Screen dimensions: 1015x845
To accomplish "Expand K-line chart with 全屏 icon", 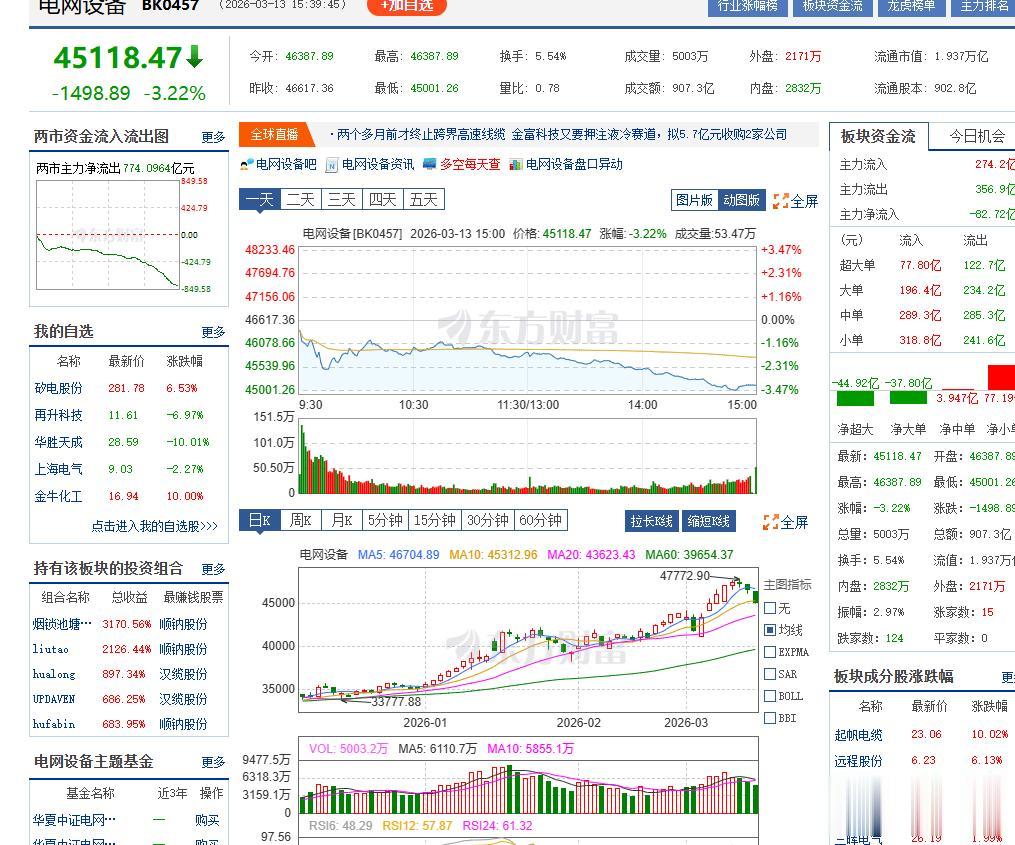I will pos(786,522).
